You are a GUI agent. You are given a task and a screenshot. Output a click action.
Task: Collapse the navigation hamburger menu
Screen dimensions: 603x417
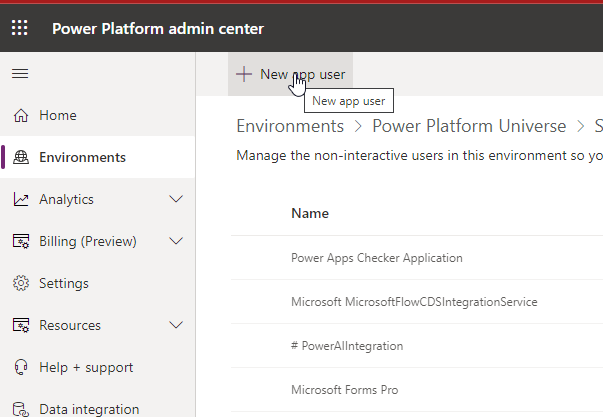pos(20,73)
